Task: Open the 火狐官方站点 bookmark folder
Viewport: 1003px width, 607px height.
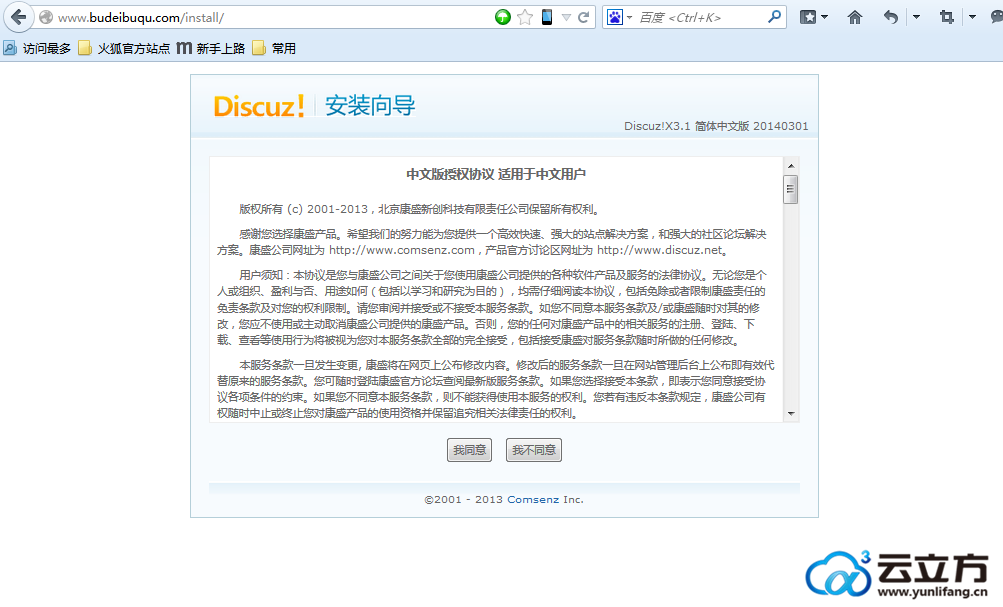Action: [124, 49]
